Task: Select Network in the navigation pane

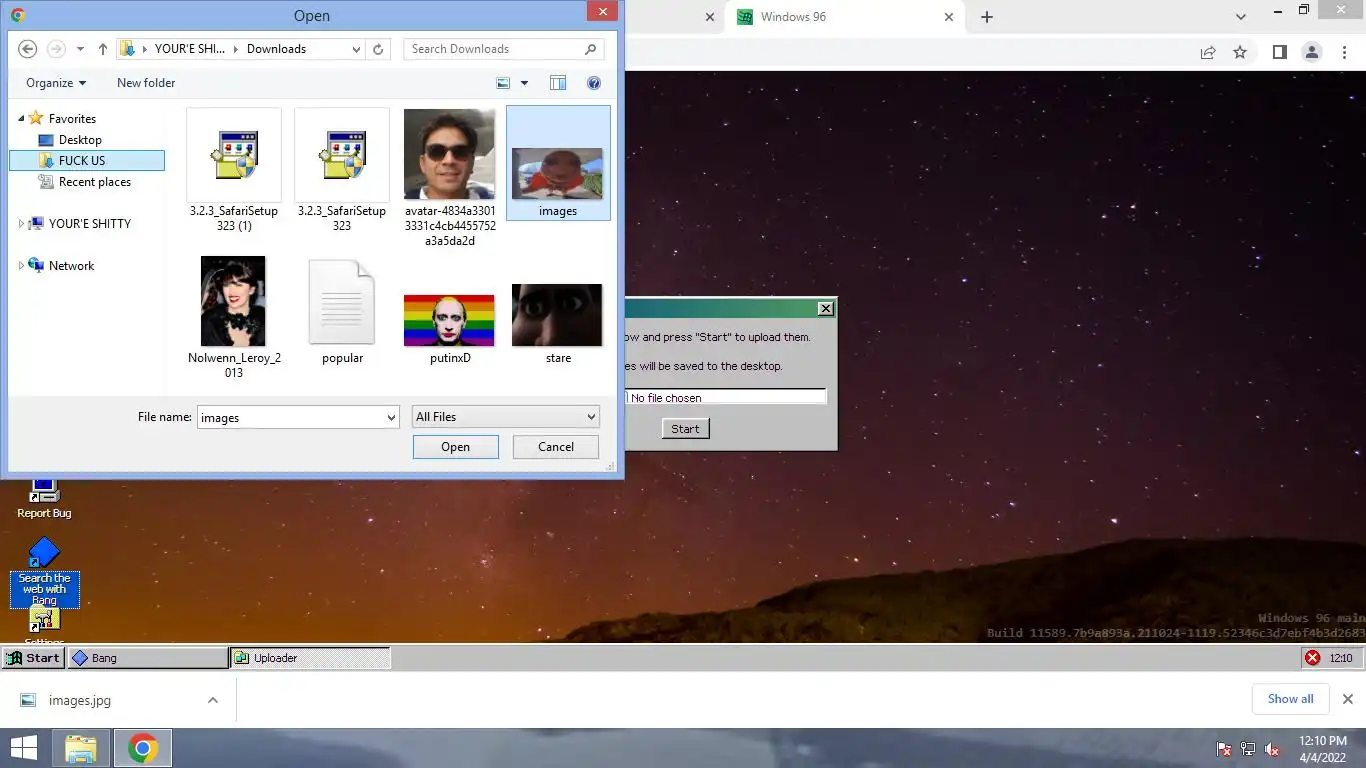Action: (72, 266)
